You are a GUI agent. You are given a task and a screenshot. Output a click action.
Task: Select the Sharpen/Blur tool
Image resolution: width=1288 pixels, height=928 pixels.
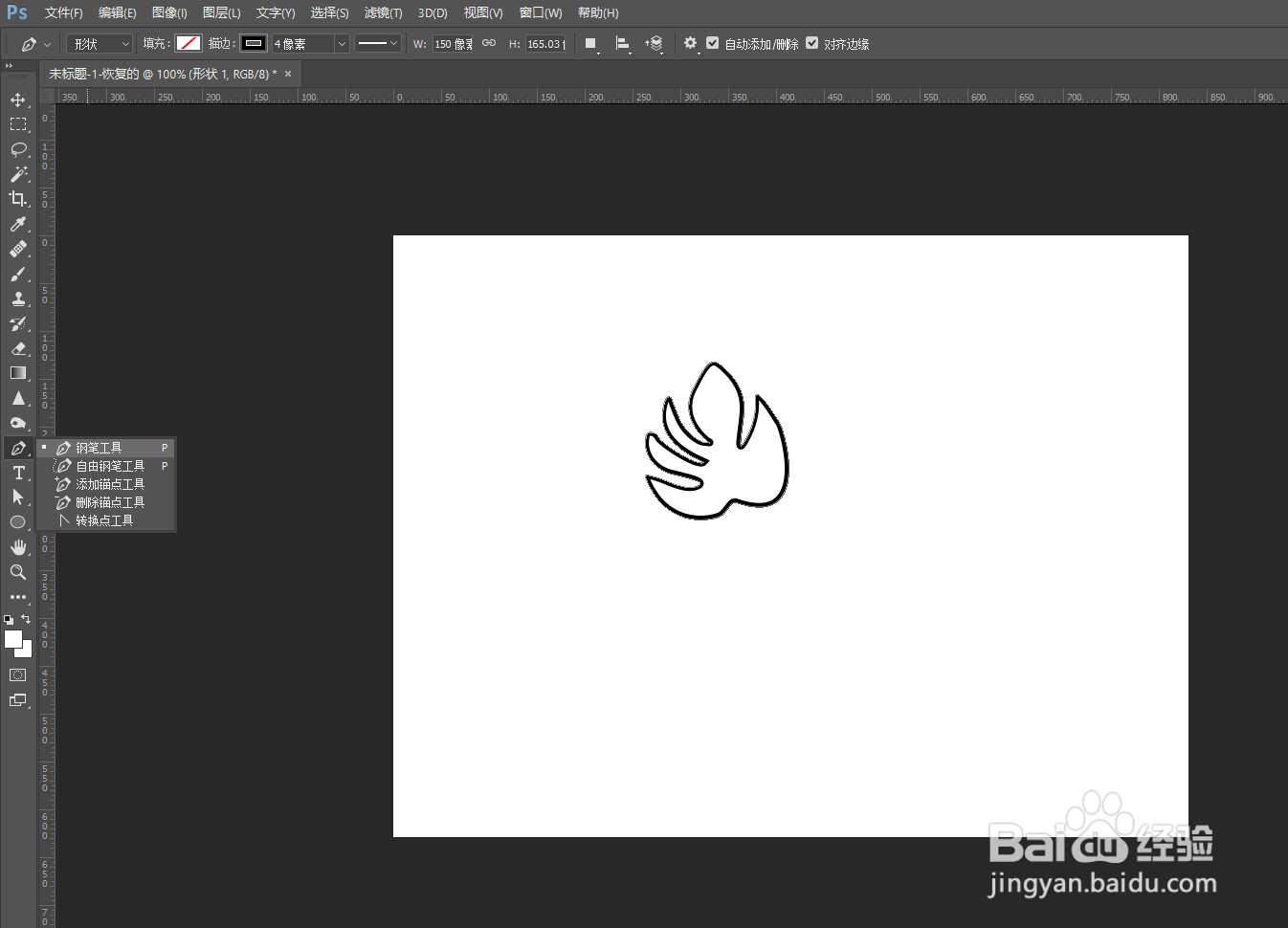(x=18, y=398)
